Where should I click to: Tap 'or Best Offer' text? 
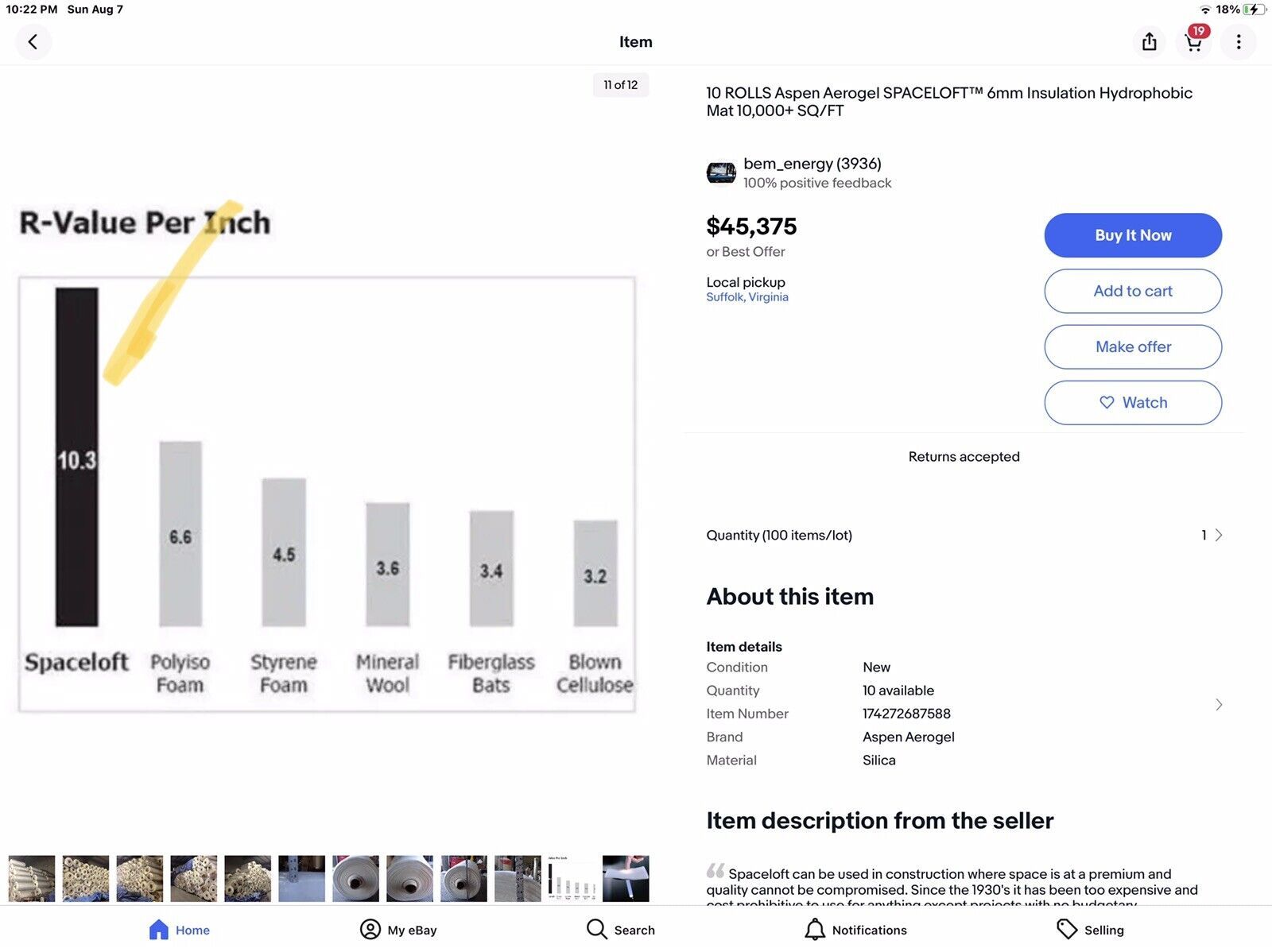(746, 252)
